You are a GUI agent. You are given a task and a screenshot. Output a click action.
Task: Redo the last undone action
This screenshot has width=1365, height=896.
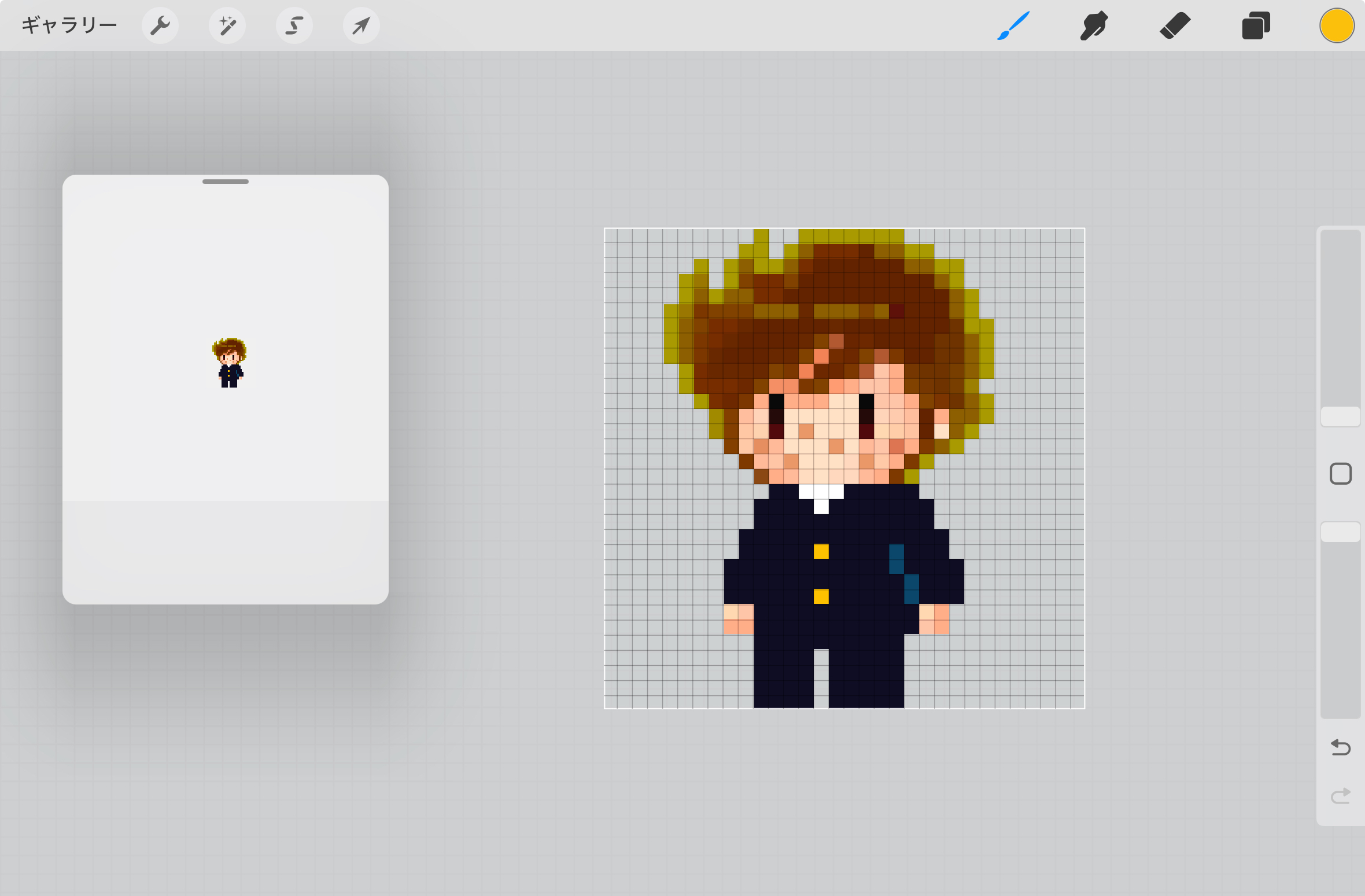click(1340, 797)
